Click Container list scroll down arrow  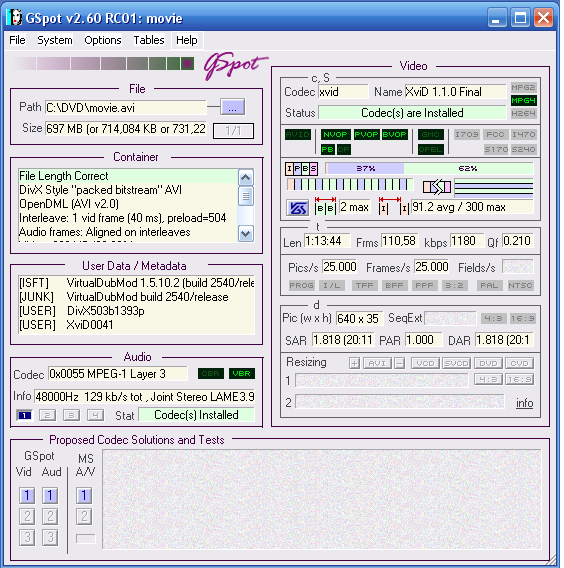click(246, 234)
